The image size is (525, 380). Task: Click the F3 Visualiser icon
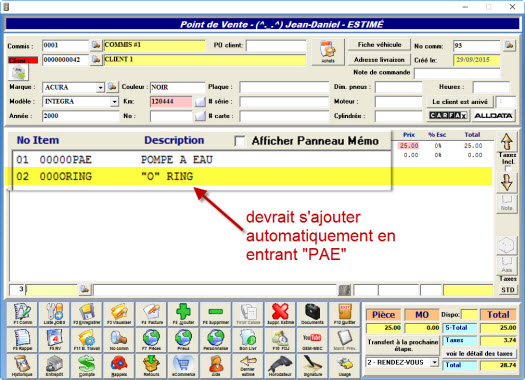point(119,314)
